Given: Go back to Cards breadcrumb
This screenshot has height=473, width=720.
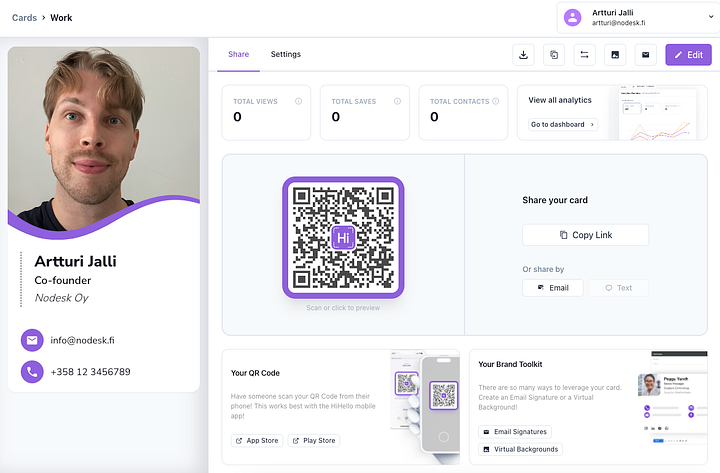Looking at the screenshot, I should click(24, 17).
